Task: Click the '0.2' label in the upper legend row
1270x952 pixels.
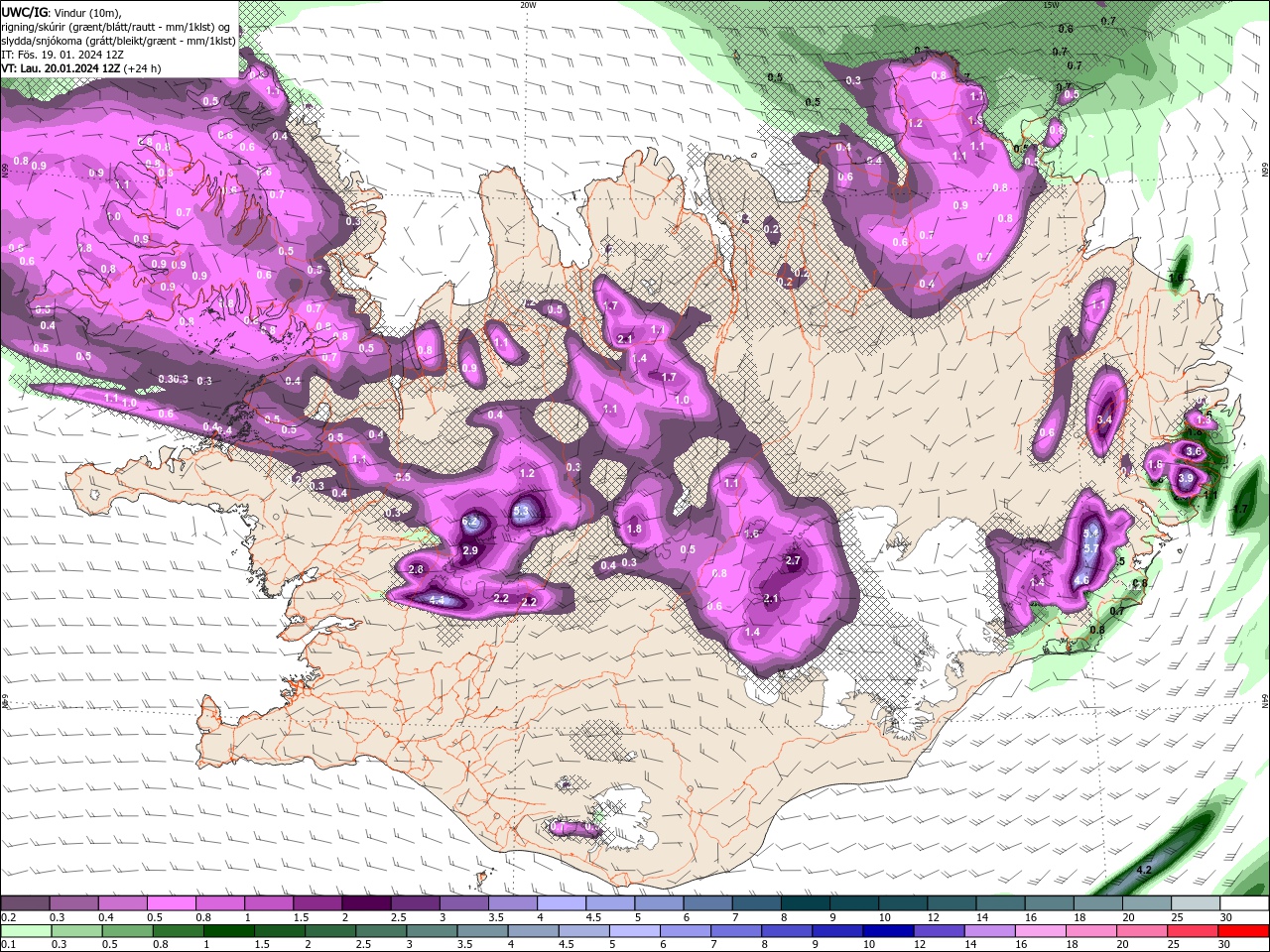Action: pyautogui.click(x=9, y=917)
